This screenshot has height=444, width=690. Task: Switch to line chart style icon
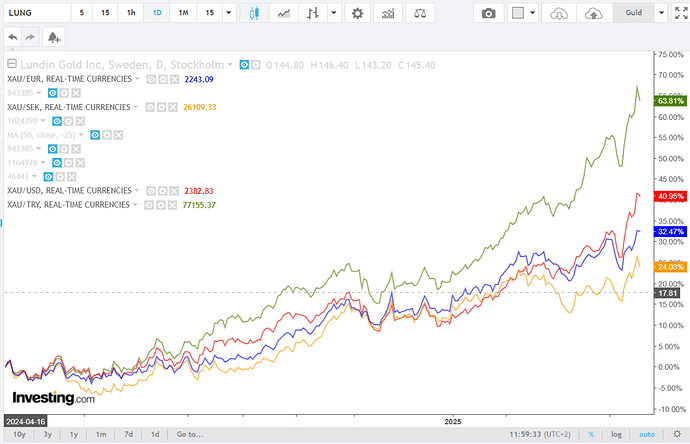(284, 13)
